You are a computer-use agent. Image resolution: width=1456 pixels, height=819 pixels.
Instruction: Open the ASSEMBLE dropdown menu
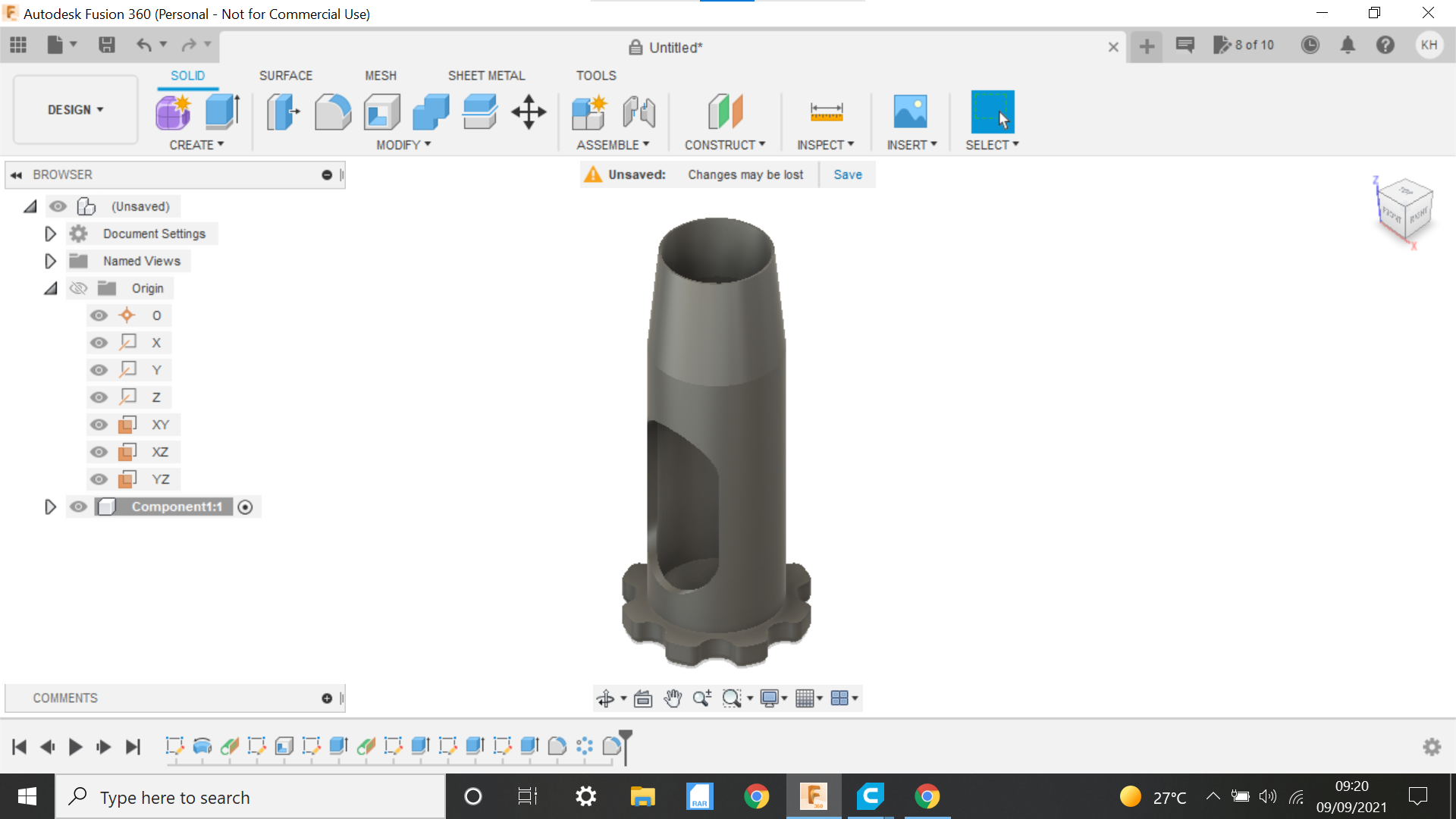(x=613, y=145)
